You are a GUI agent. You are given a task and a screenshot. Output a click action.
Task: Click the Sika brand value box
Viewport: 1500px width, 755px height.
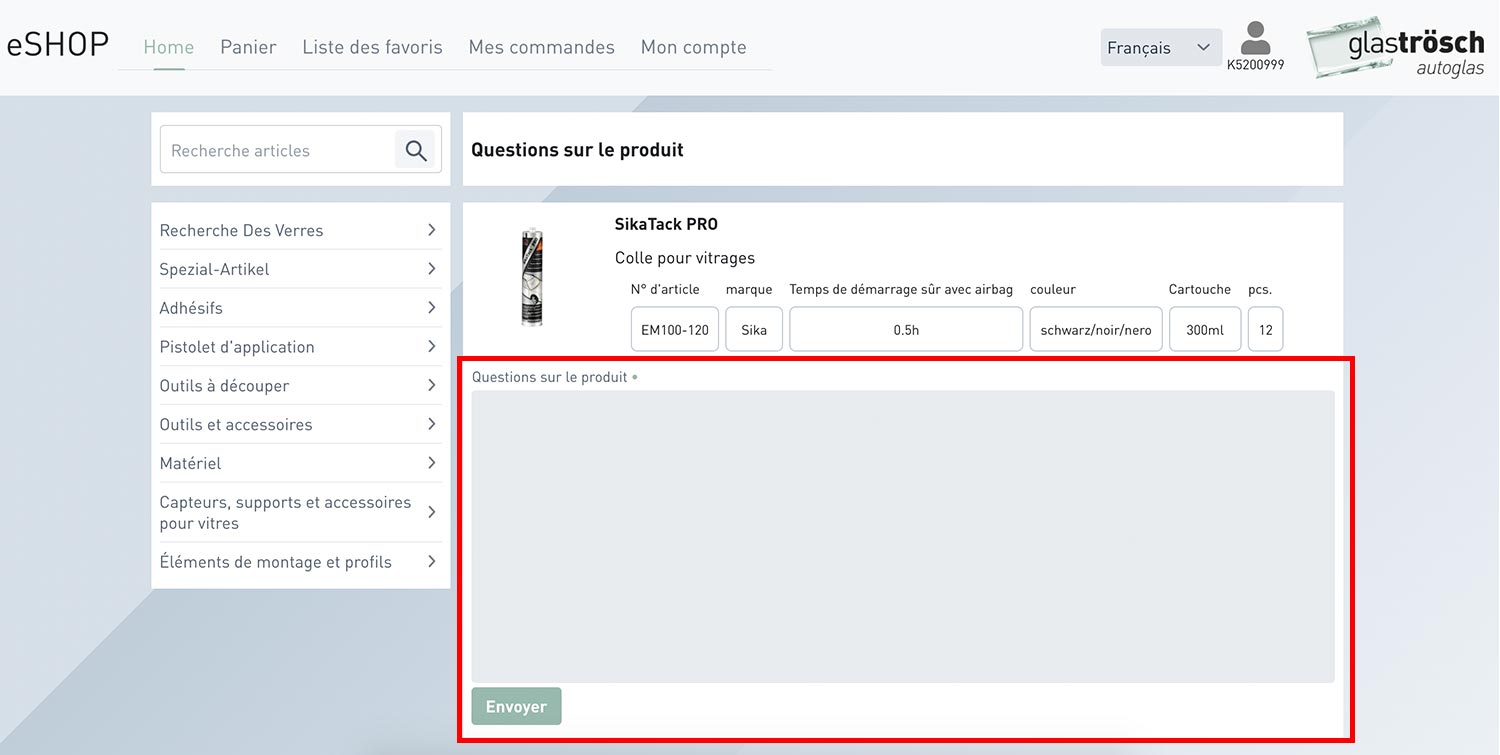point(754,329)
